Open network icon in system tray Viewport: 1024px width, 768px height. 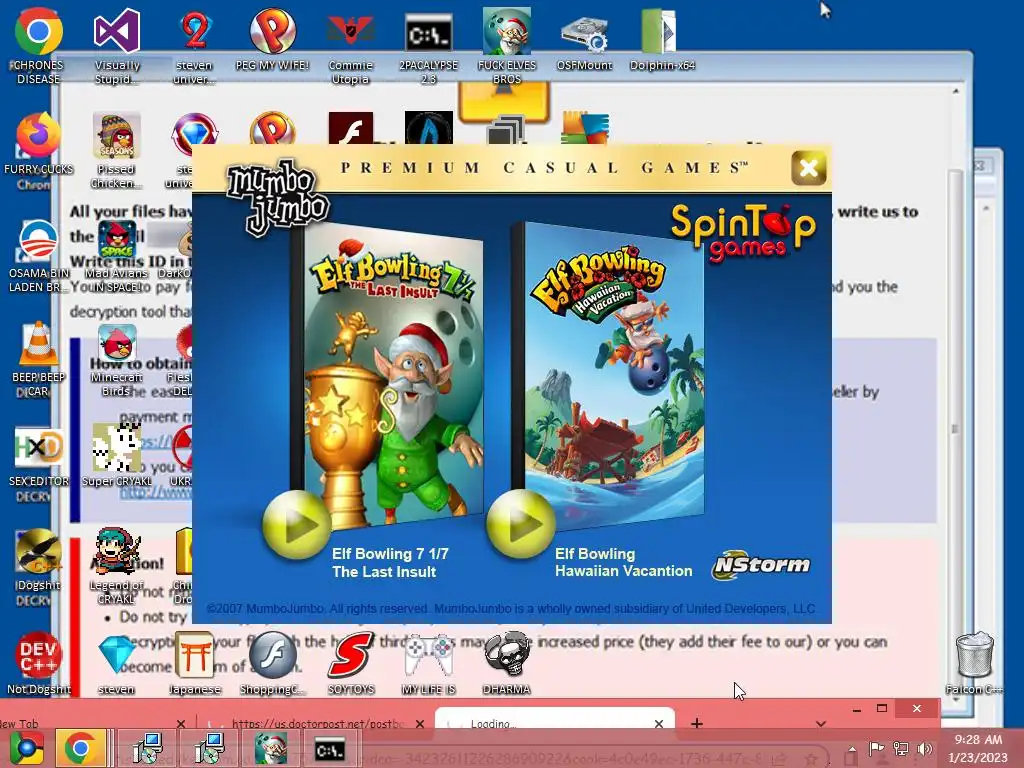[901, 748]
